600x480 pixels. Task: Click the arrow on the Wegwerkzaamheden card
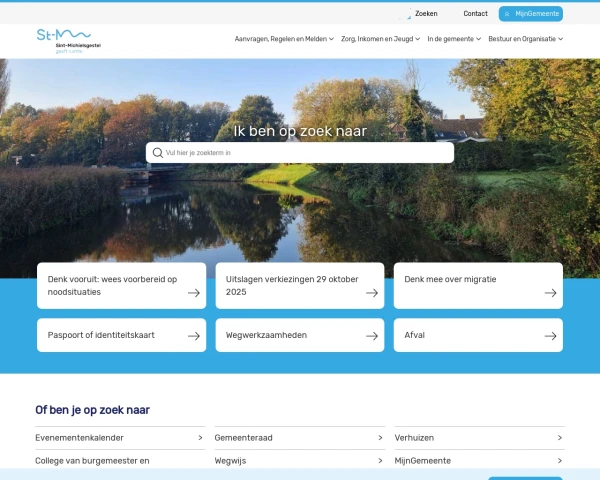(372, 336)
